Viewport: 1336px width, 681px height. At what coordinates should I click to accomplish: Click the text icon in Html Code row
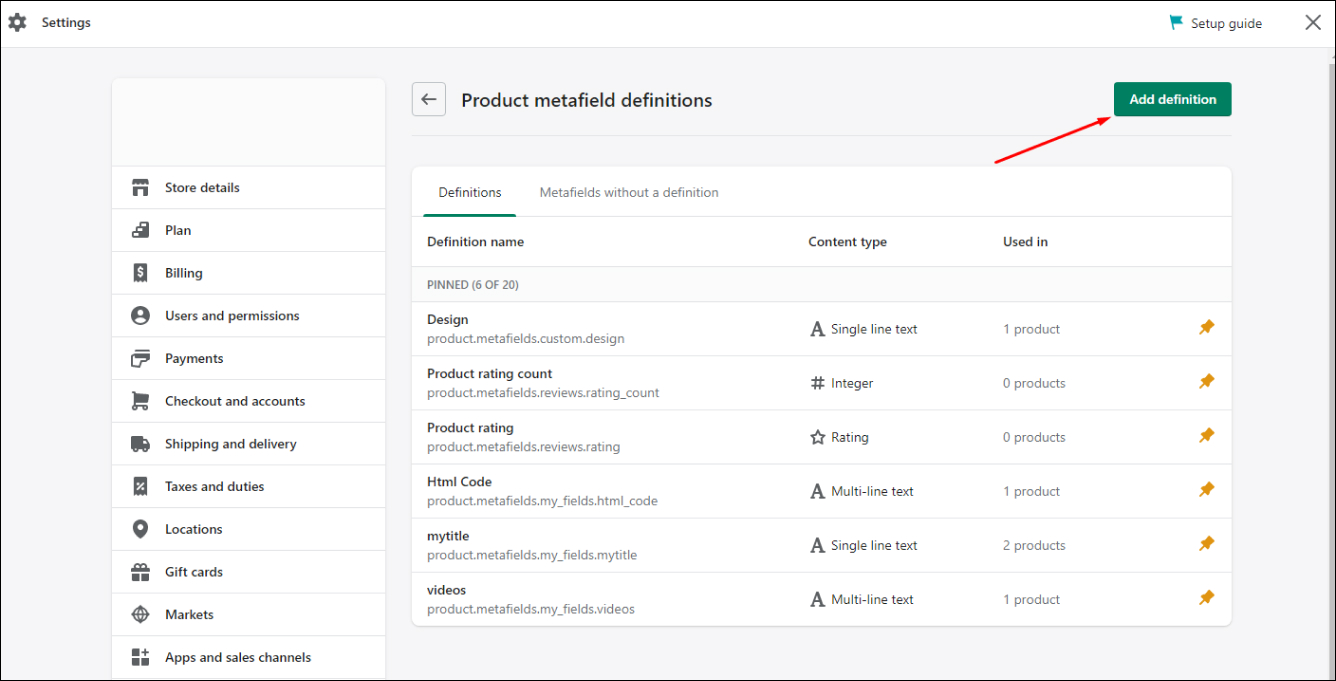(x=817, y=491)
